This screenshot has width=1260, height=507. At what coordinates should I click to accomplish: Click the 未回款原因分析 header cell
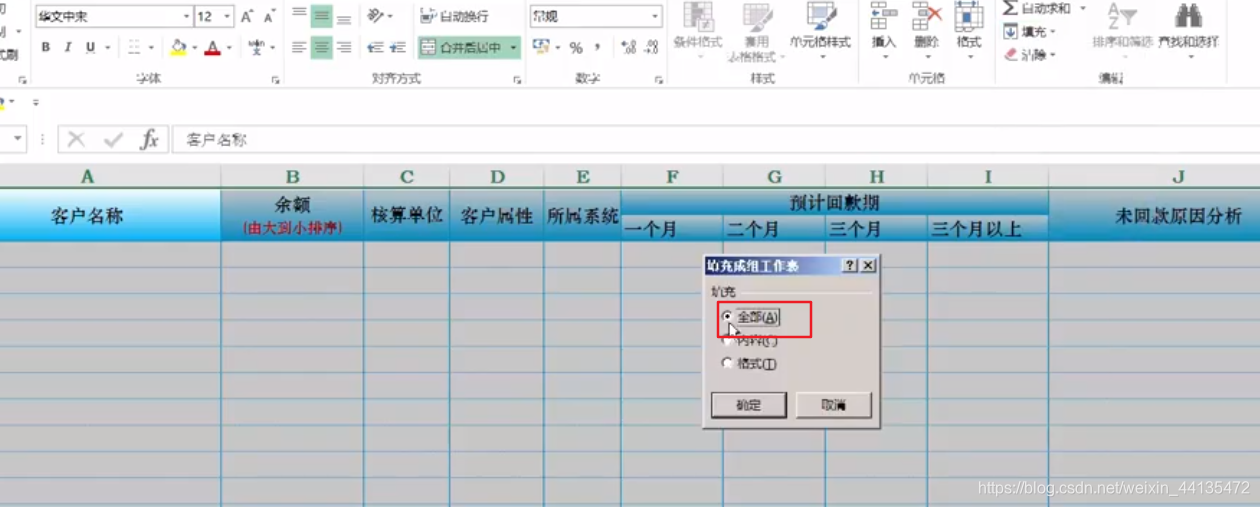(x=1155, y=215)
